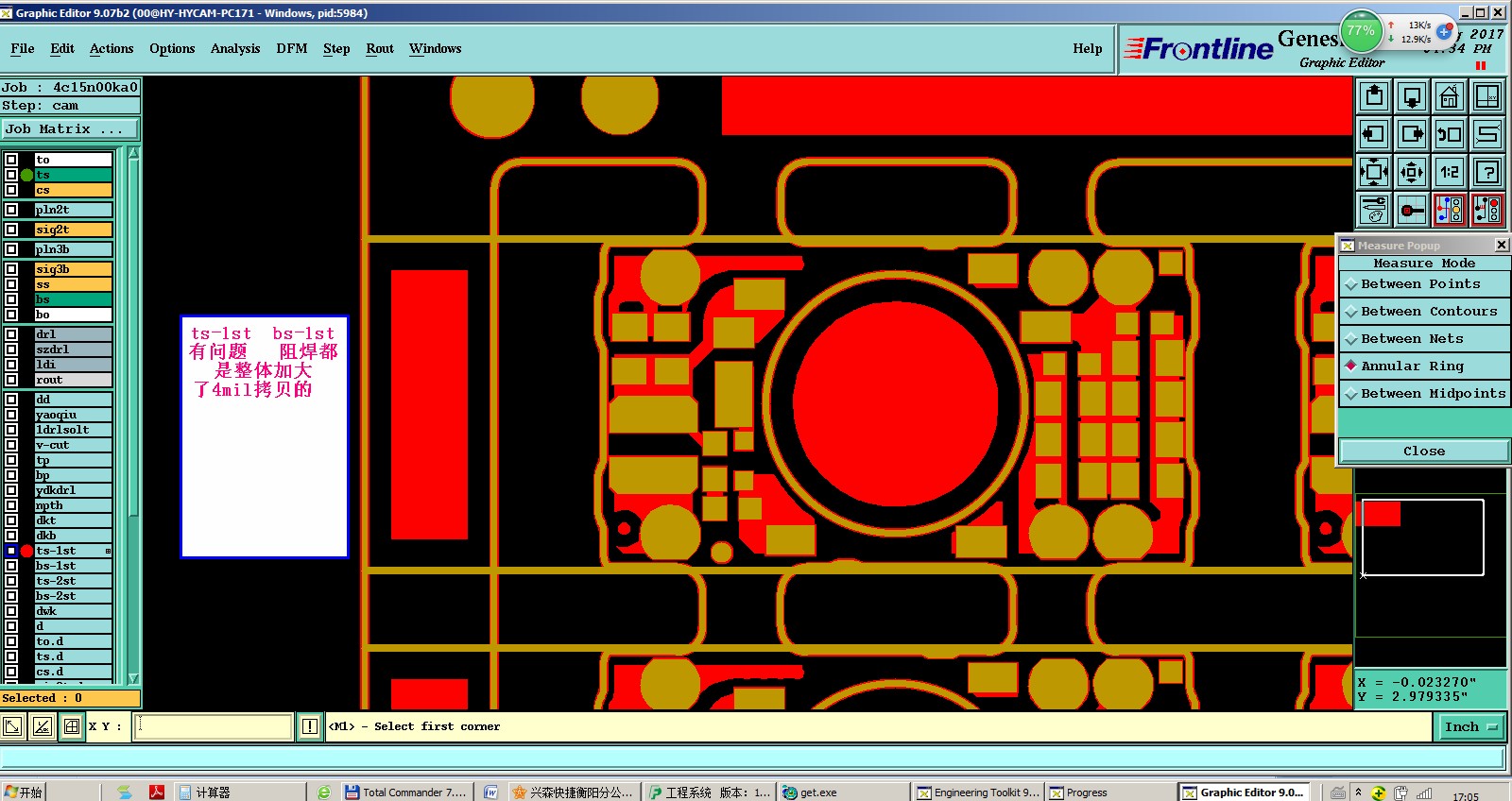Switch to the Progress window in the taskbar
The height and width of the screenshot is (801, 1512).
[1109, 792]
